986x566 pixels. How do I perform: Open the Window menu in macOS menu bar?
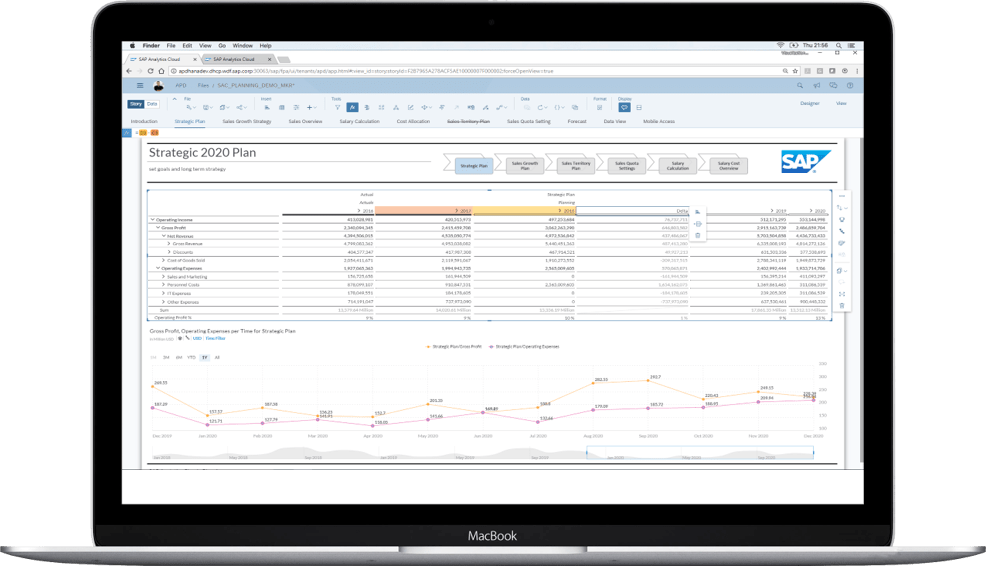tap(242, 46)
